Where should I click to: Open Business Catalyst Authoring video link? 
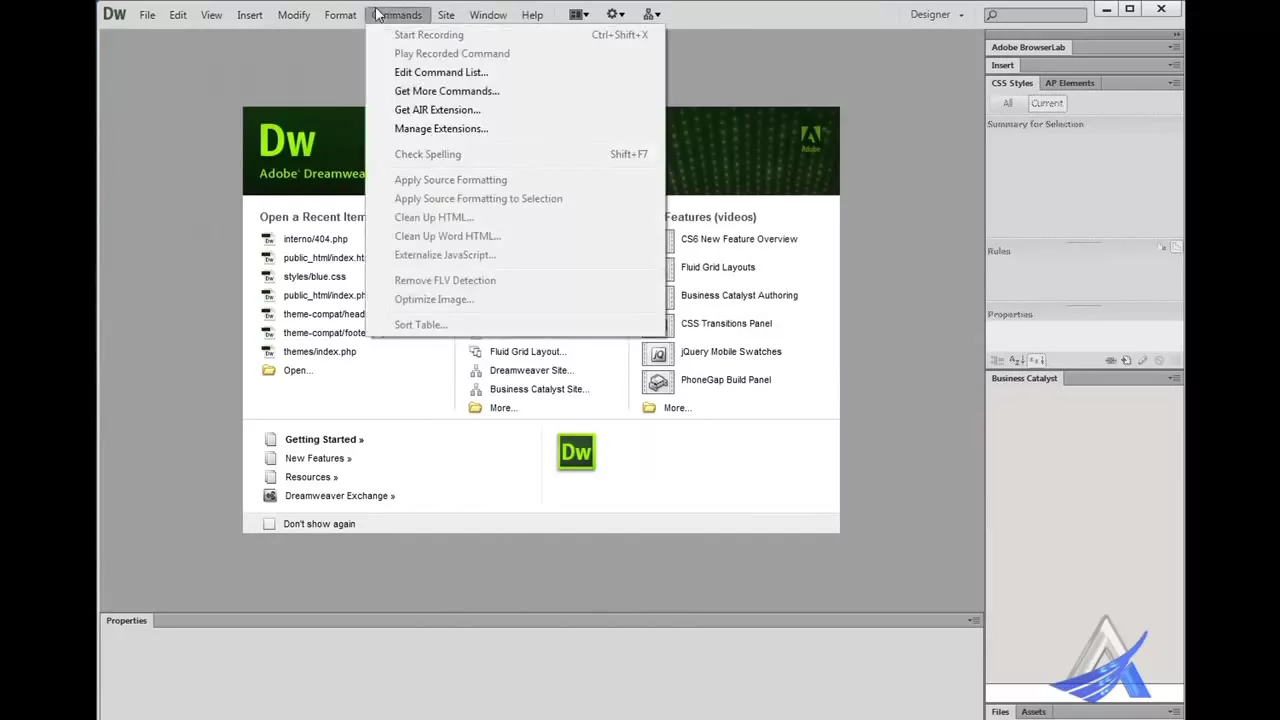[739, 295]
